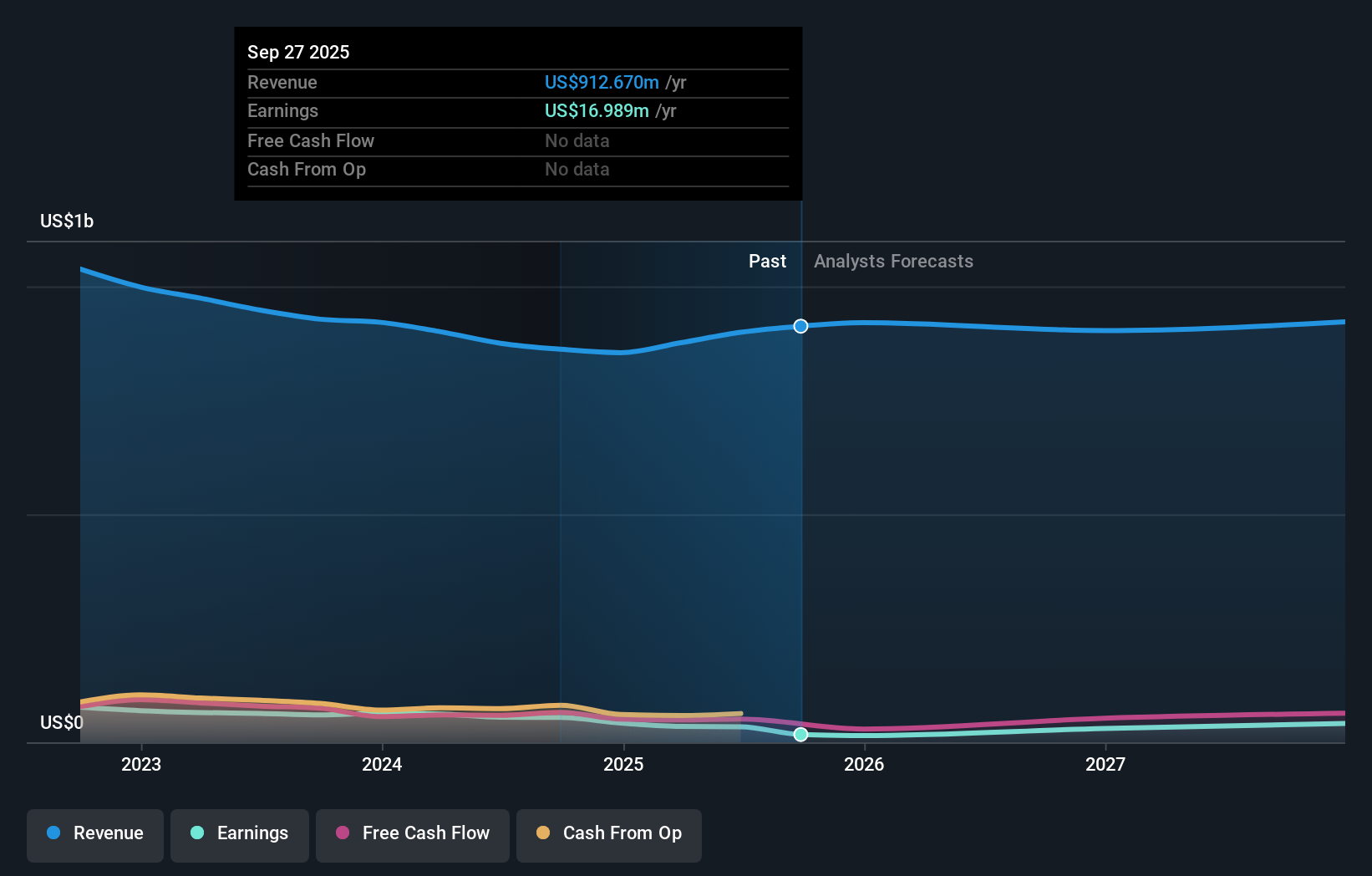Switch to the Past section of the chart
Screen dimensions: 1372x876
click(x=767, y=261)
